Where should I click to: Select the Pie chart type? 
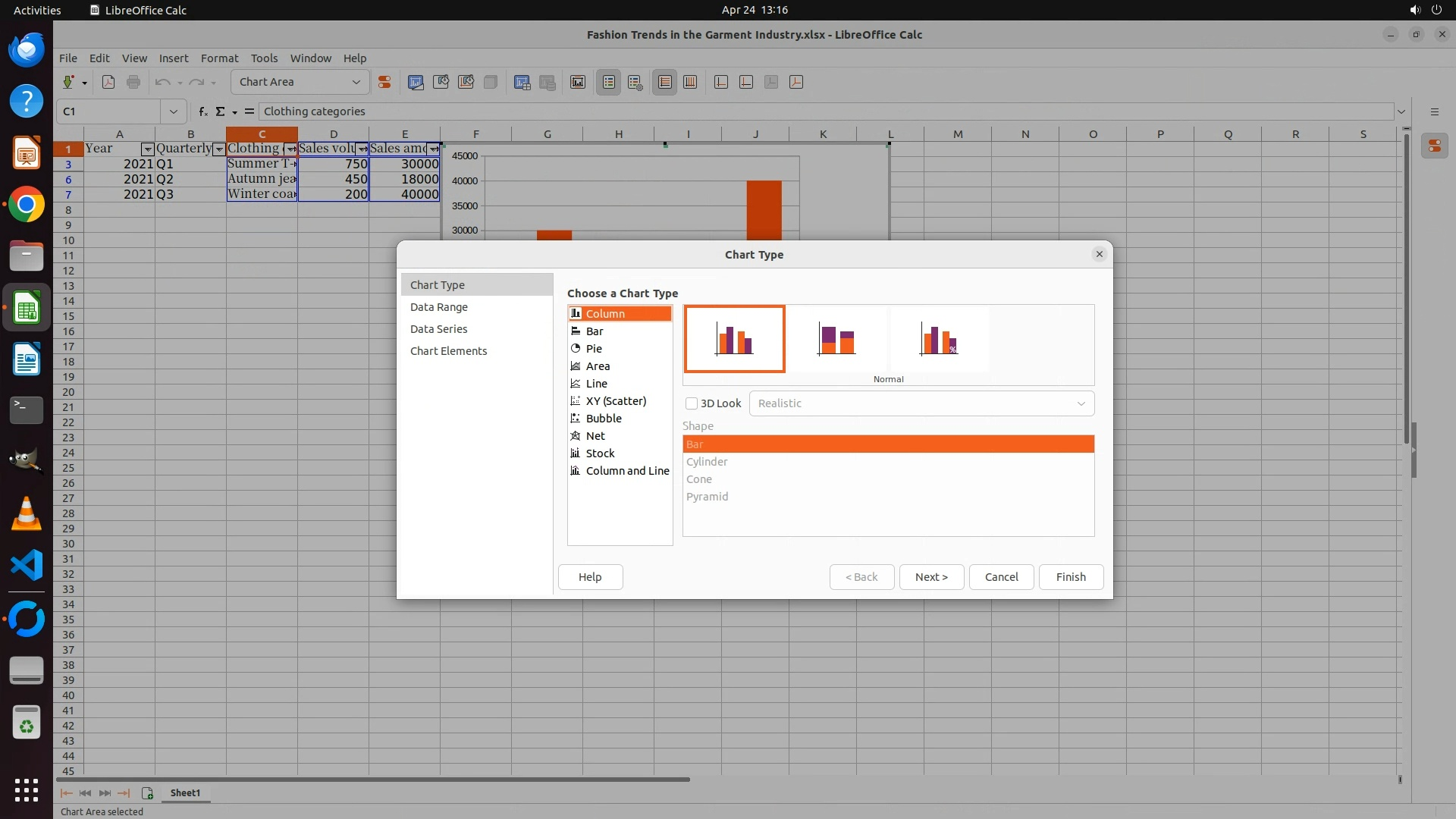pyautogui.click(x=594, y=349)
